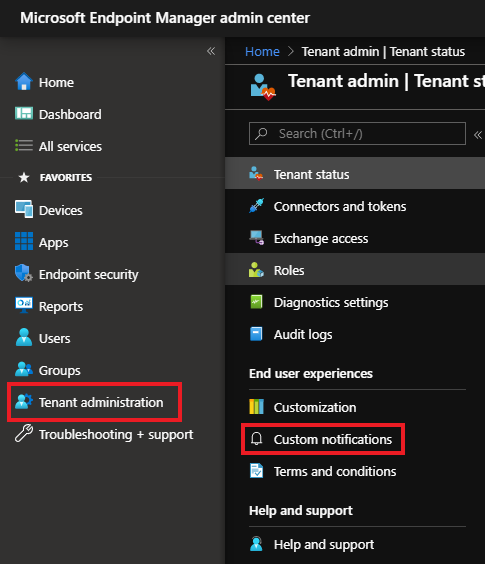Click the Users person icon
Screen dimensions: 485x564
24,337
